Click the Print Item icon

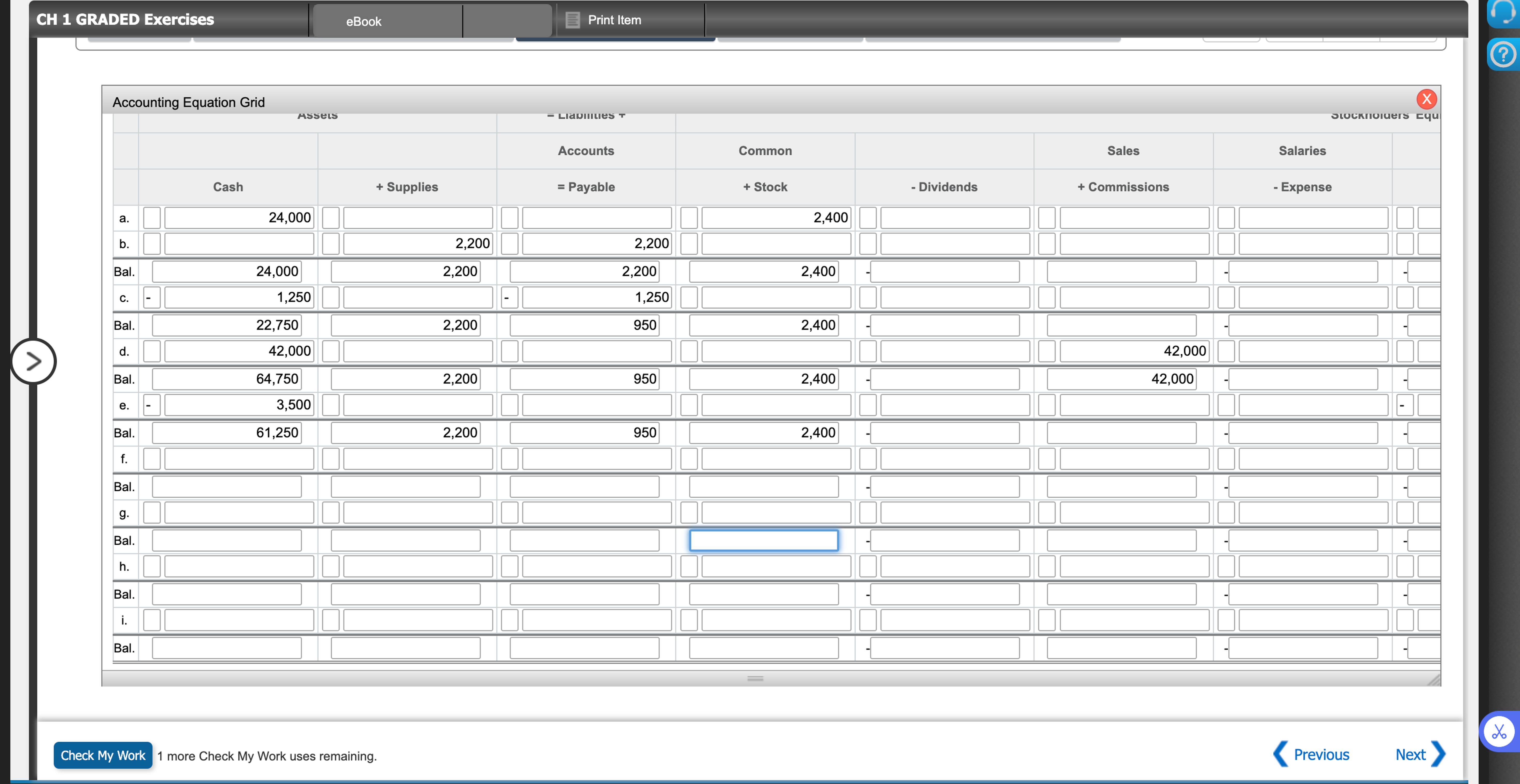point(572,20)
